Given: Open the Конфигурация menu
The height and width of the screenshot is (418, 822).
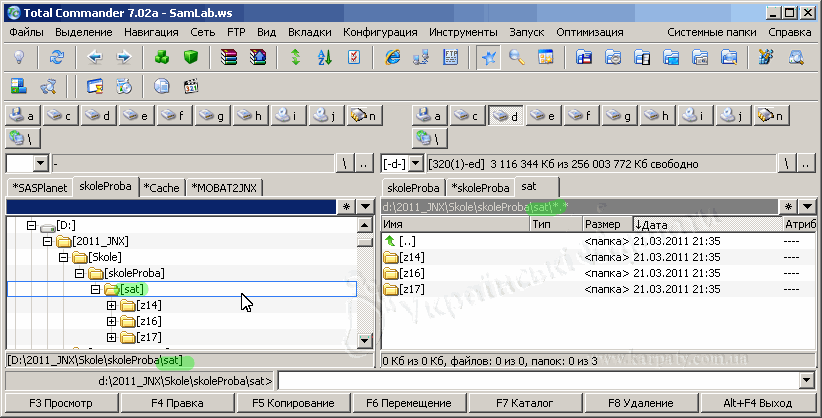Looking at the screenshot, I should click(x=380, y=33).
